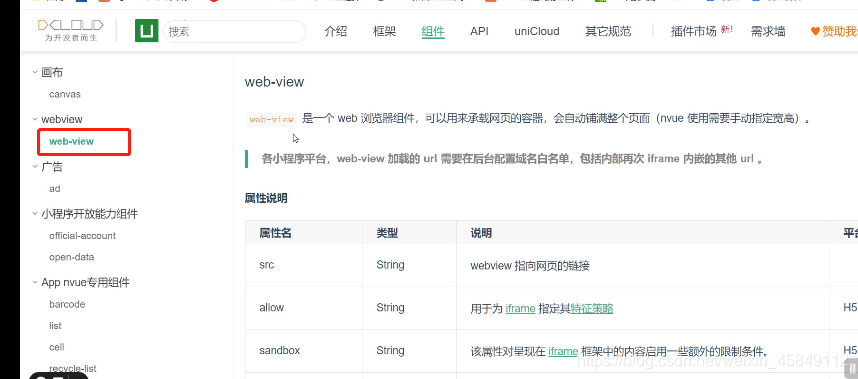Click the heart icon next to 赞助我们

click(815, 32)
